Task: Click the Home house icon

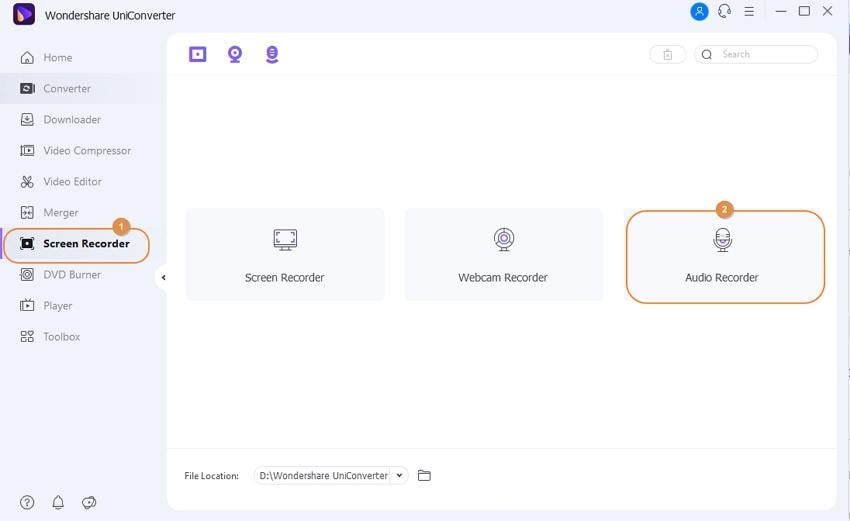Action: point(27,57)
